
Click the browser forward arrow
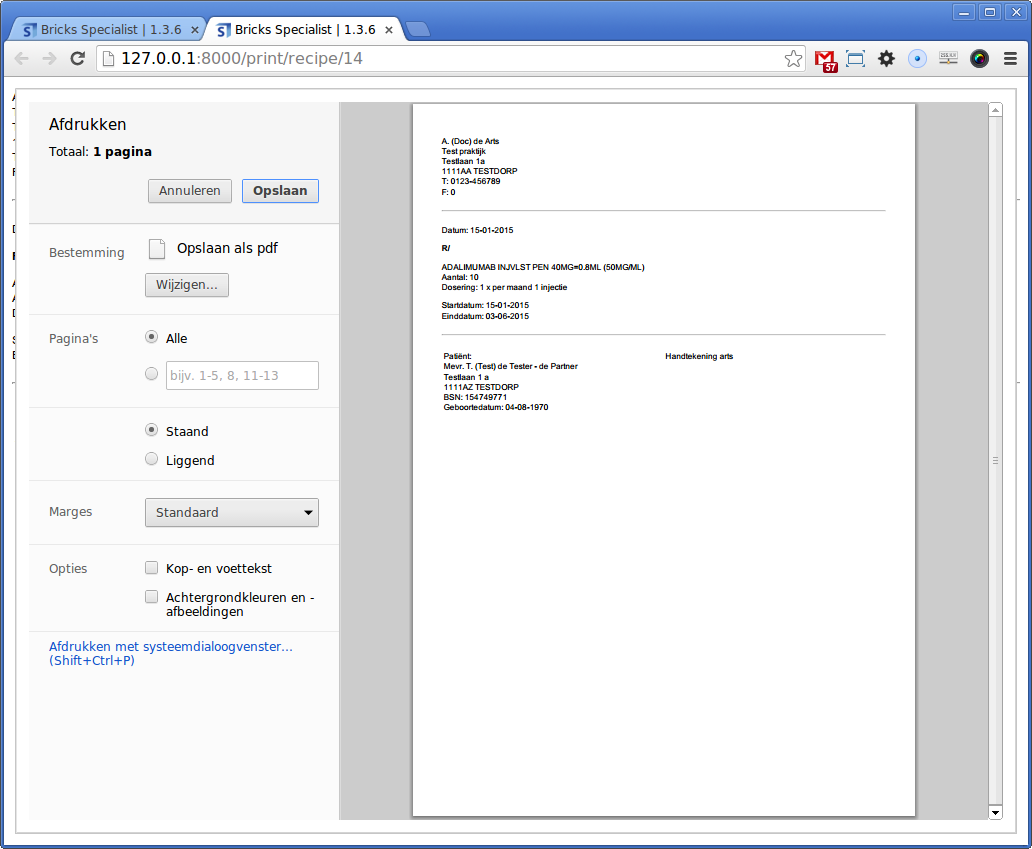coord(49,59)
